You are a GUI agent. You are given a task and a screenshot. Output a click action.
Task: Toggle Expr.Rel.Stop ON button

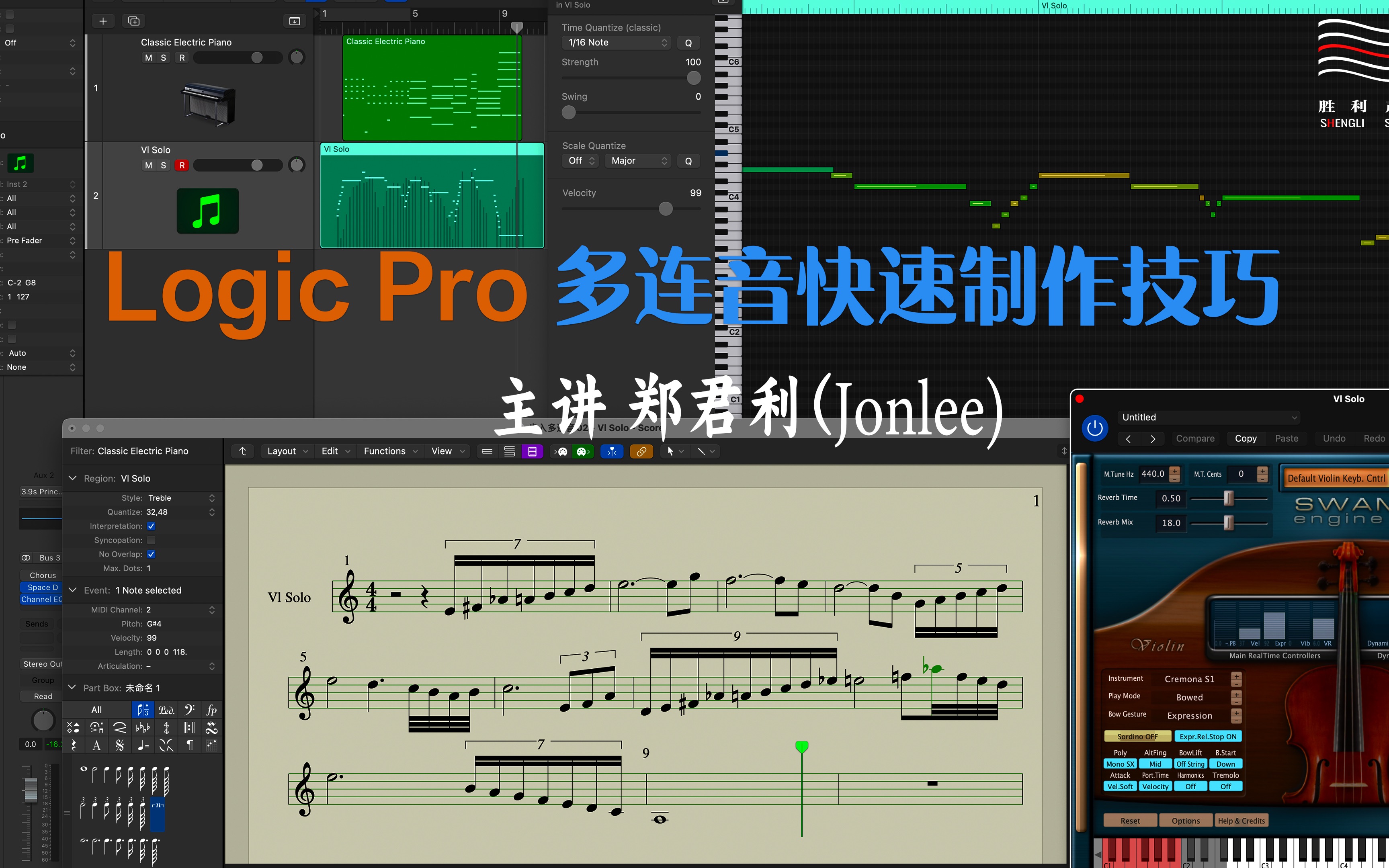pyautogui.click(x=1208, y=737)
